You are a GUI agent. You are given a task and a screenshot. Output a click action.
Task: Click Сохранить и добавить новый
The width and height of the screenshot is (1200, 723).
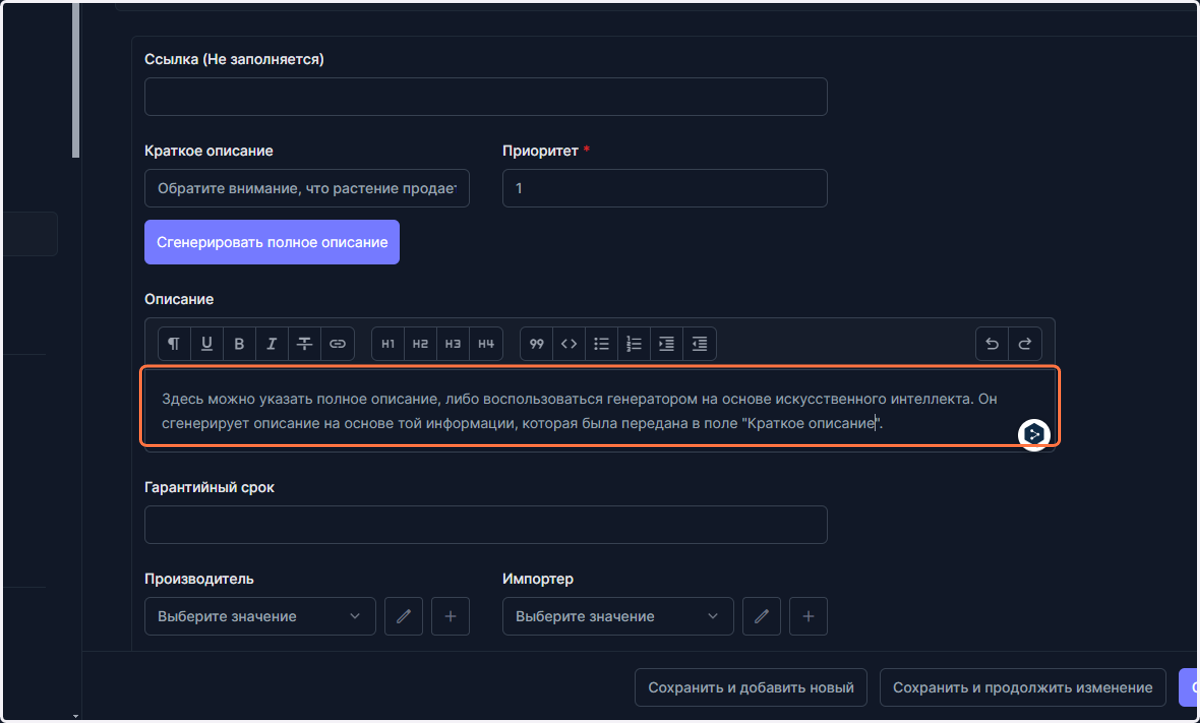point(751,688)
